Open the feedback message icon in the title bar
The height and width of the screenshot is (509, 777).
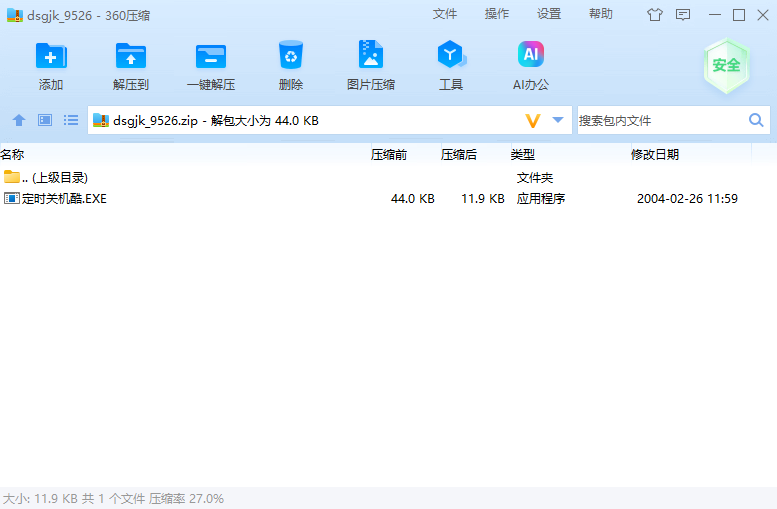point(683,15)
